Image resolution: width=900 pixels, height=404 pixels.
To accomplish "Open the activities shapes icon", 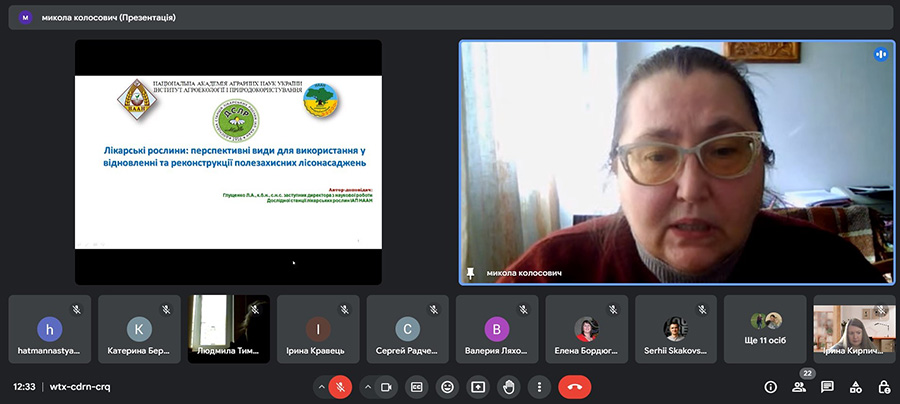I will pyautogui.click(x=855, y=387).
